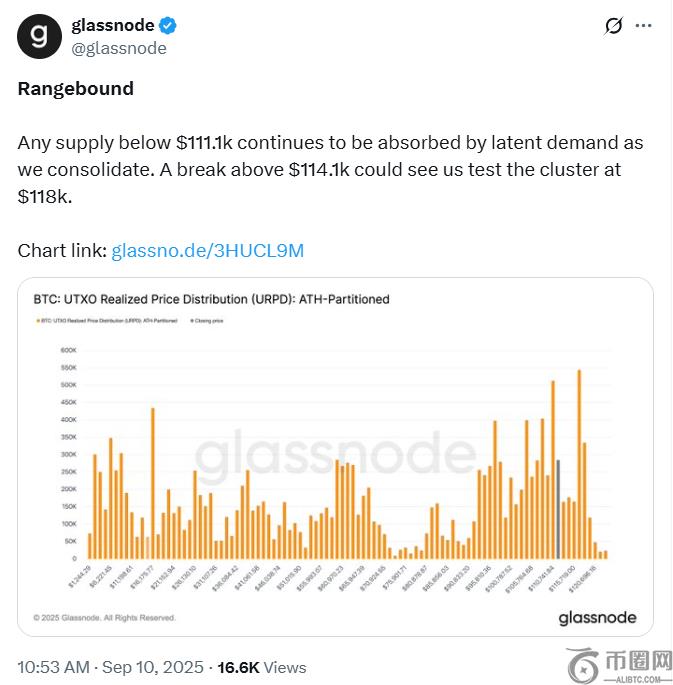Viewport: 673px width, 685px height.
Task: Click the 600K y-axis label
Action: [69, 350]
